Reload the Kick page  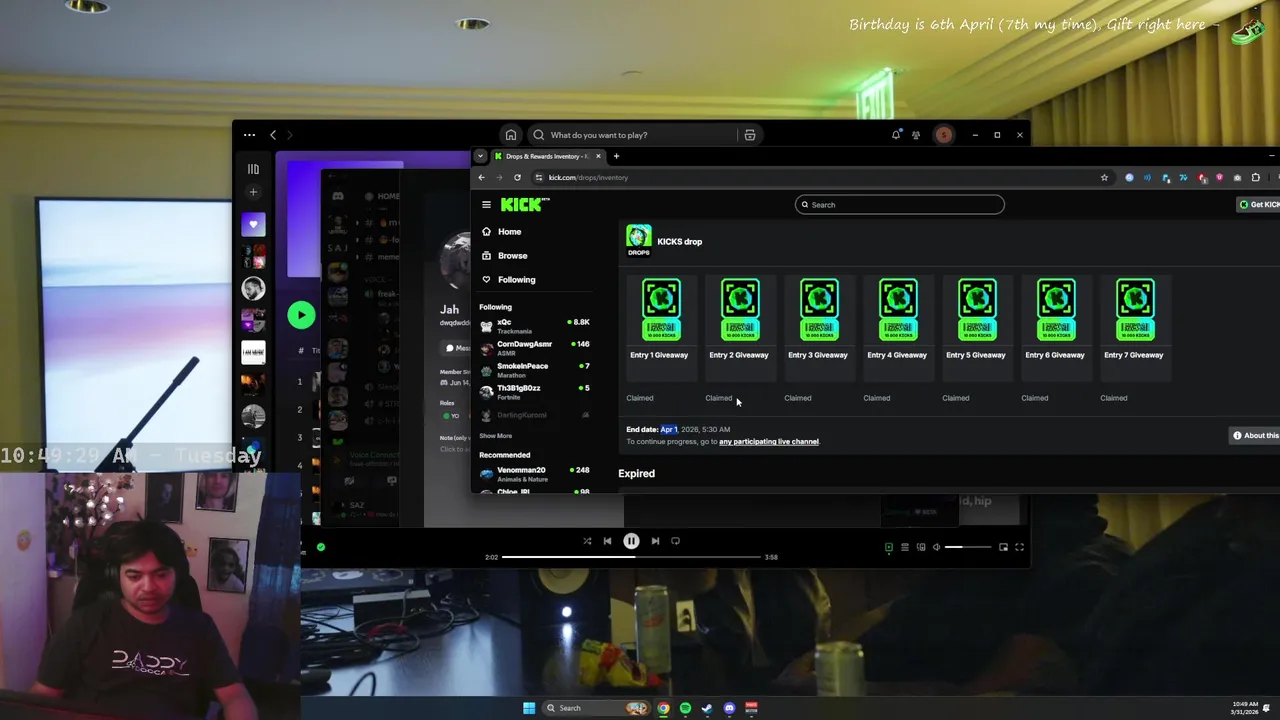517,178
